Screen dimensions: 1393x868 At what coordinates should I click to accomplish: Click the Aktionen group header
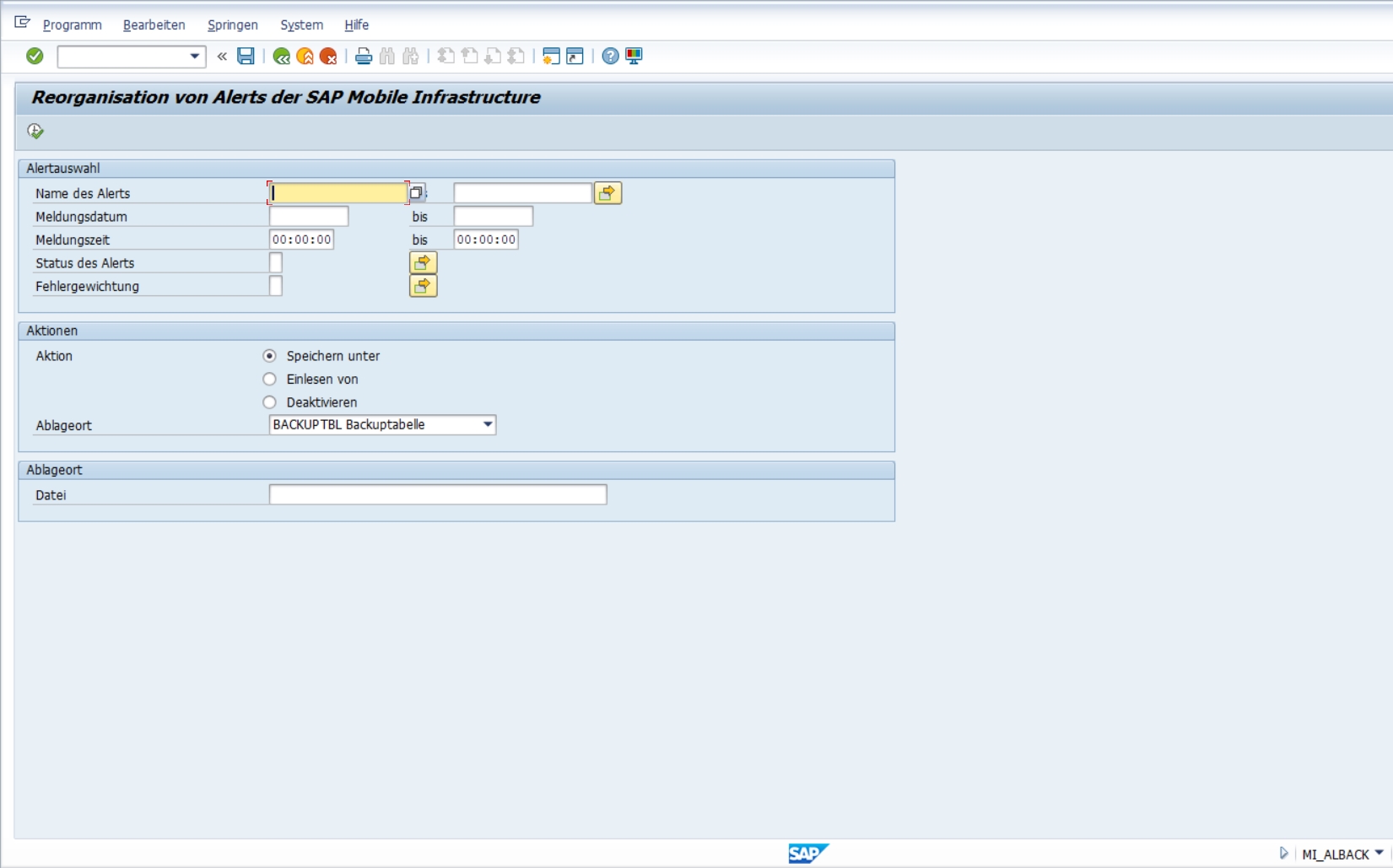click(456, 331)
